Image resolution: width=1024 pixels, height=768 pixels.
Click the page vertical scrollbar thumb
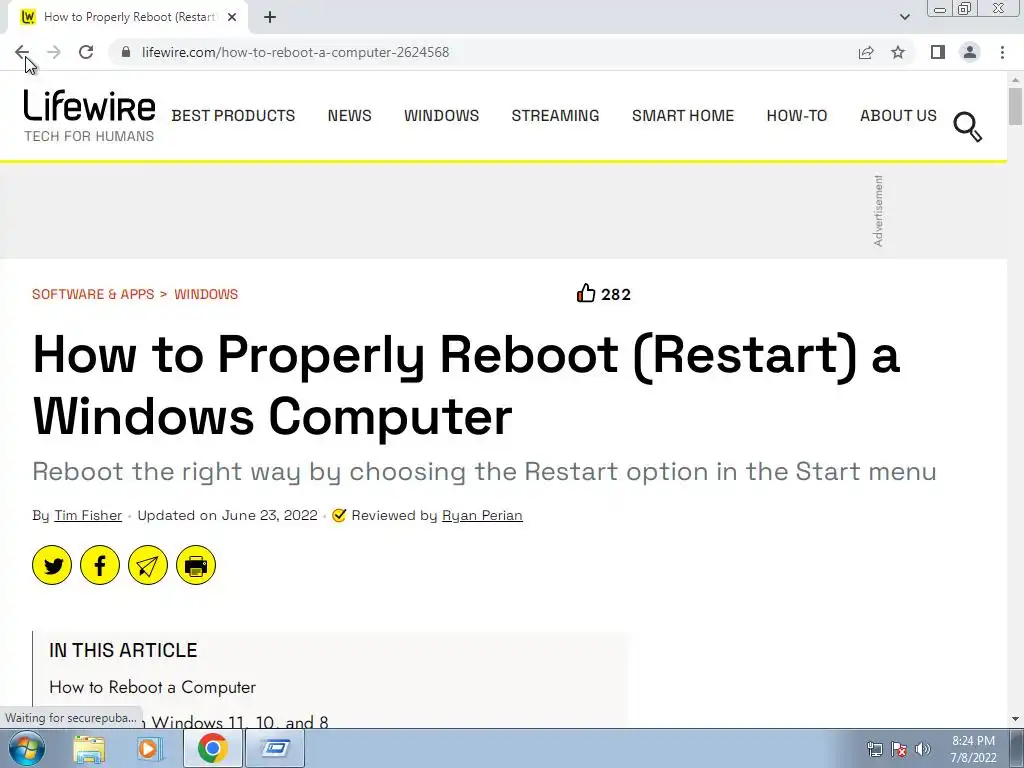click(x=1015, y=106)
